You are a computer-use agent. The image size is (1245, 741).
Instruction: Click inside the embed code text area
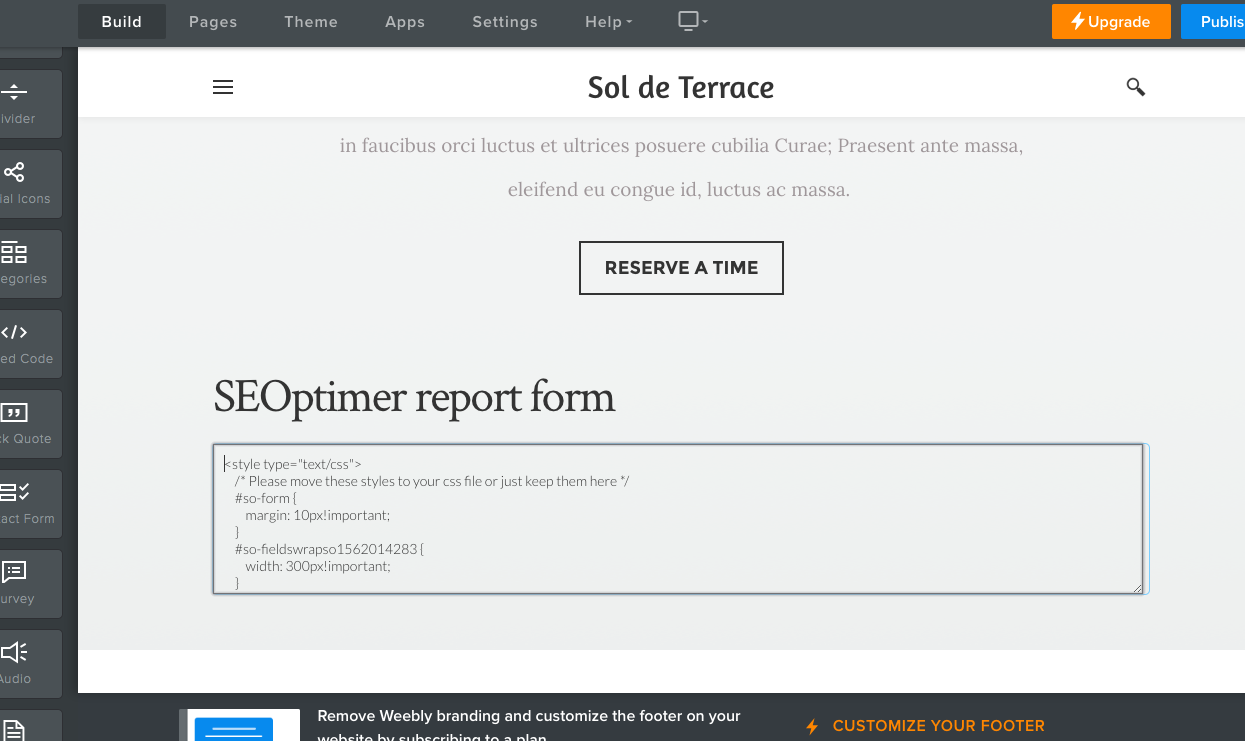click(x=678, y=519)
